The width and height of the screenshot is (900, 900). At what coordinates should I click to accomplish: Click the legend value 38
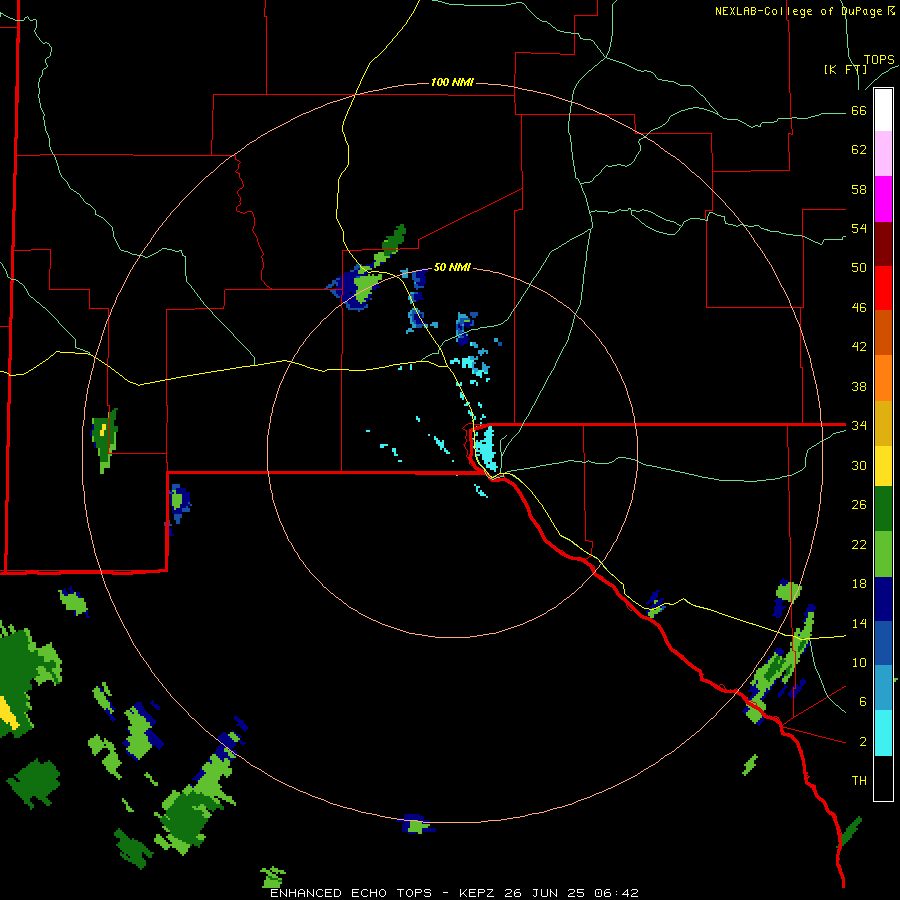859,386
